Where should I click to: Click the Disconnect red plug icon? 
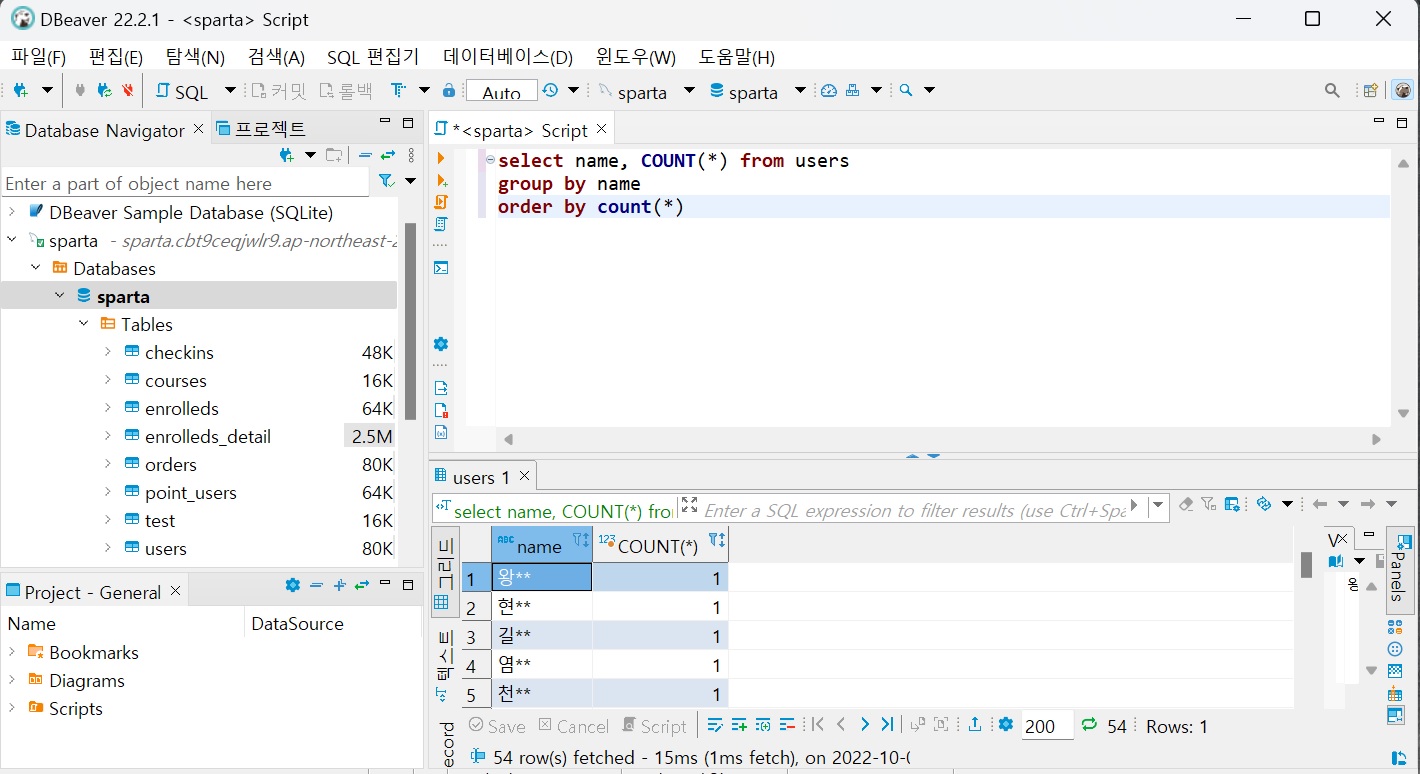[x=128, y=90]
